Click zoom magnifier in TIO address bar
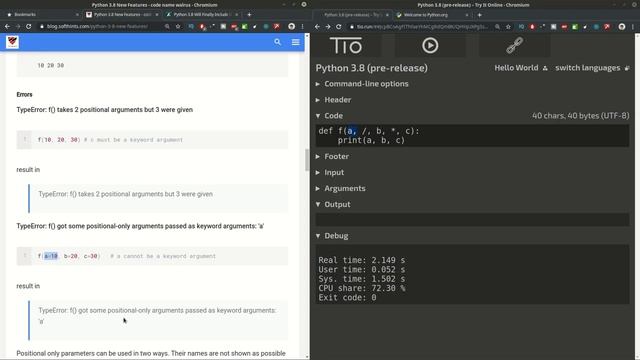The image size is (640, 360). 497,27
